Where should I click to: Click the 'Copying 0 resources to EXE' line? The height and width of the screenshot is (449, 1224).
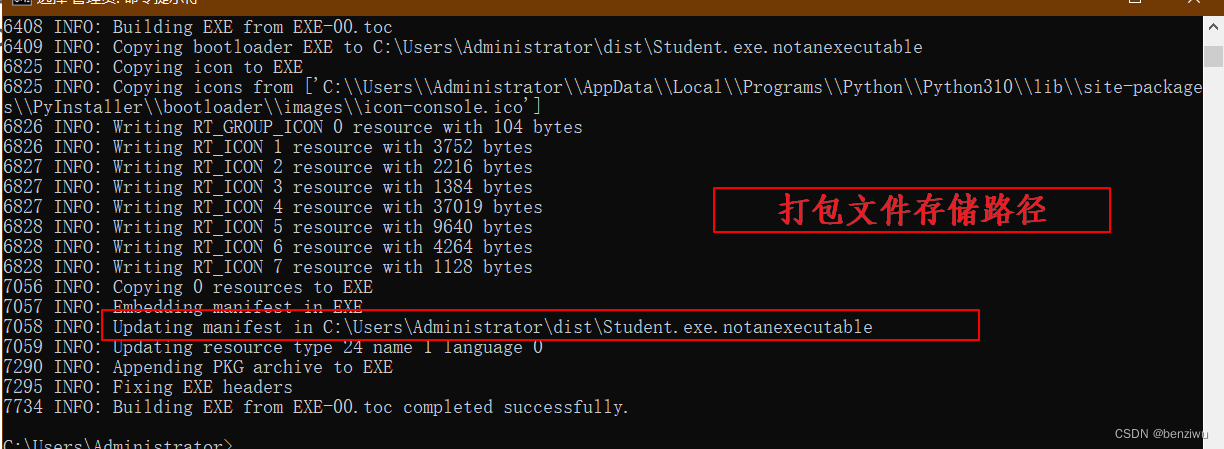point(188,287)
